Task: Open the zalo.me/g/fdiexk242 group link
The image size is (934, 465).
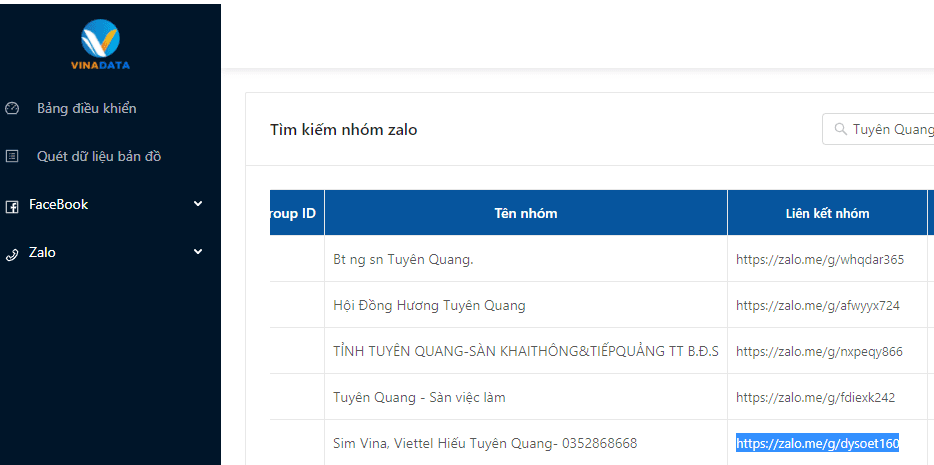Action: point(815,397)
